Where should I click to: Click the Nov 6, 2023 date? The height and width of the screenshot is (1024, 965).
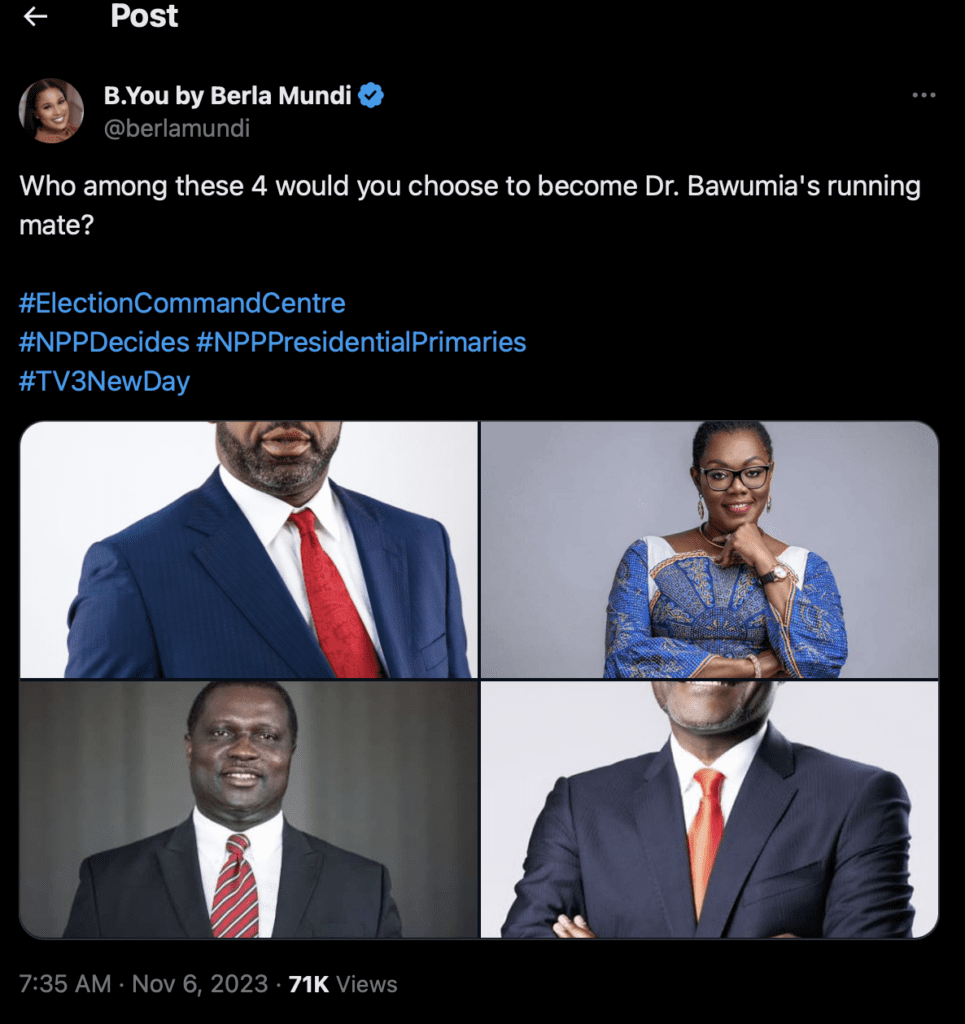coord(200,984)
